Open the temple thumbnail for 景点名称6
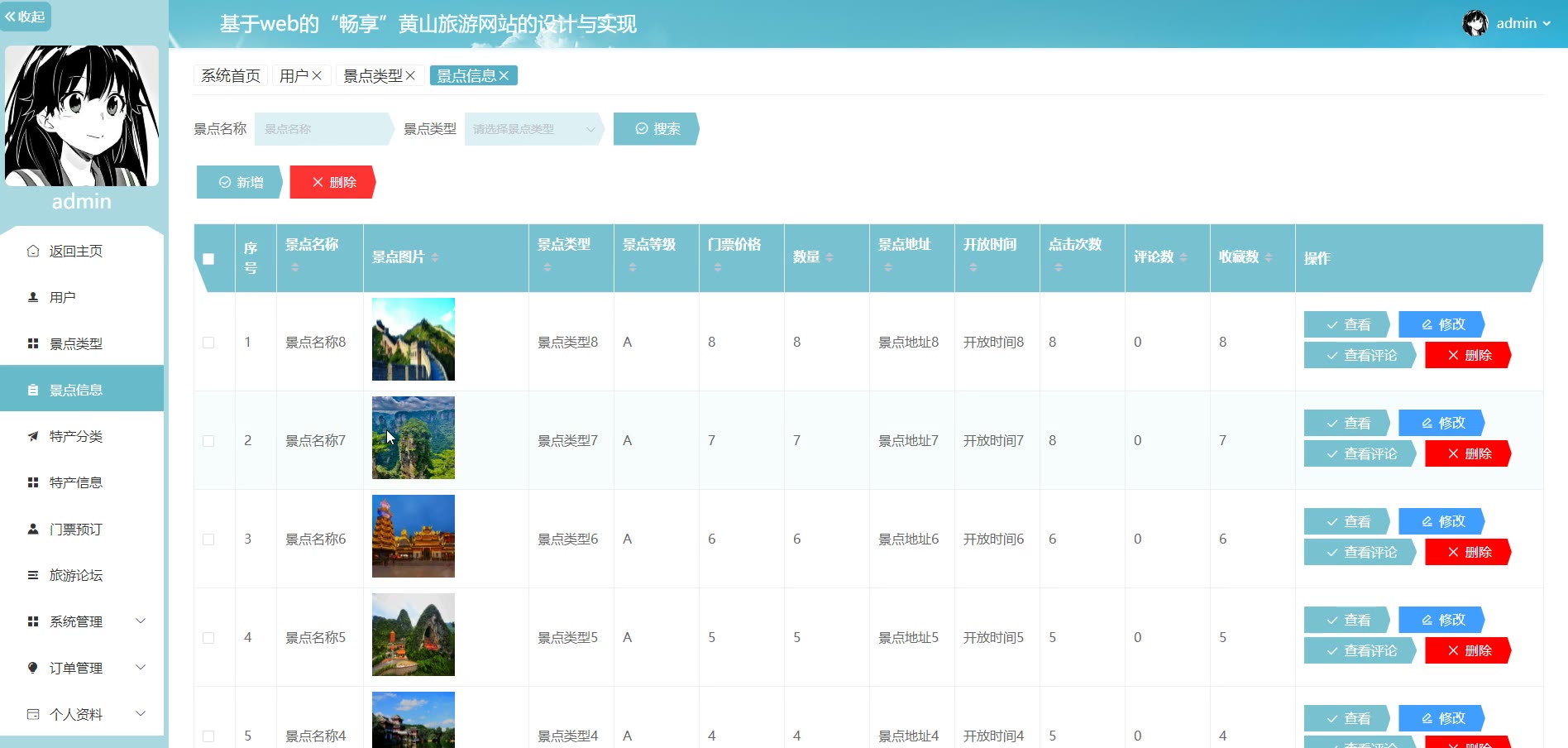1568x748 pixels. click(414, 536)
